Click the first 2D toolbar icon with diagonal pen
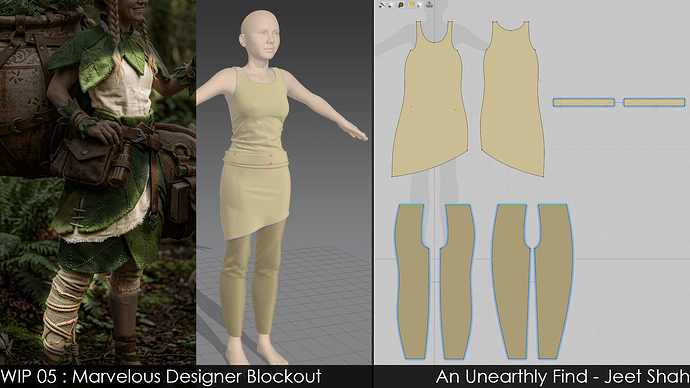690x388 pixels. click(x=382, y=4)
